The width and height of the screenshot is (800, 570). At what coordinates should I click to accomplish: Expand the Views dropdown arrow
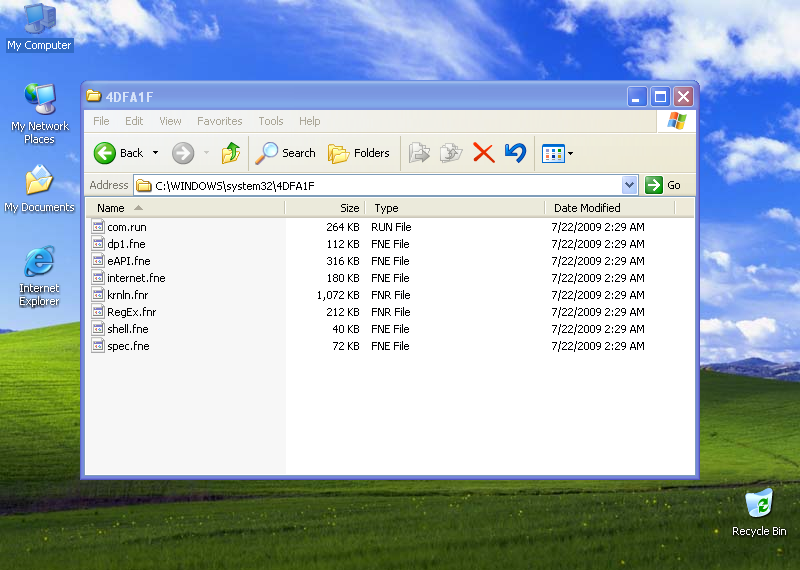click(x=570, y=153)
